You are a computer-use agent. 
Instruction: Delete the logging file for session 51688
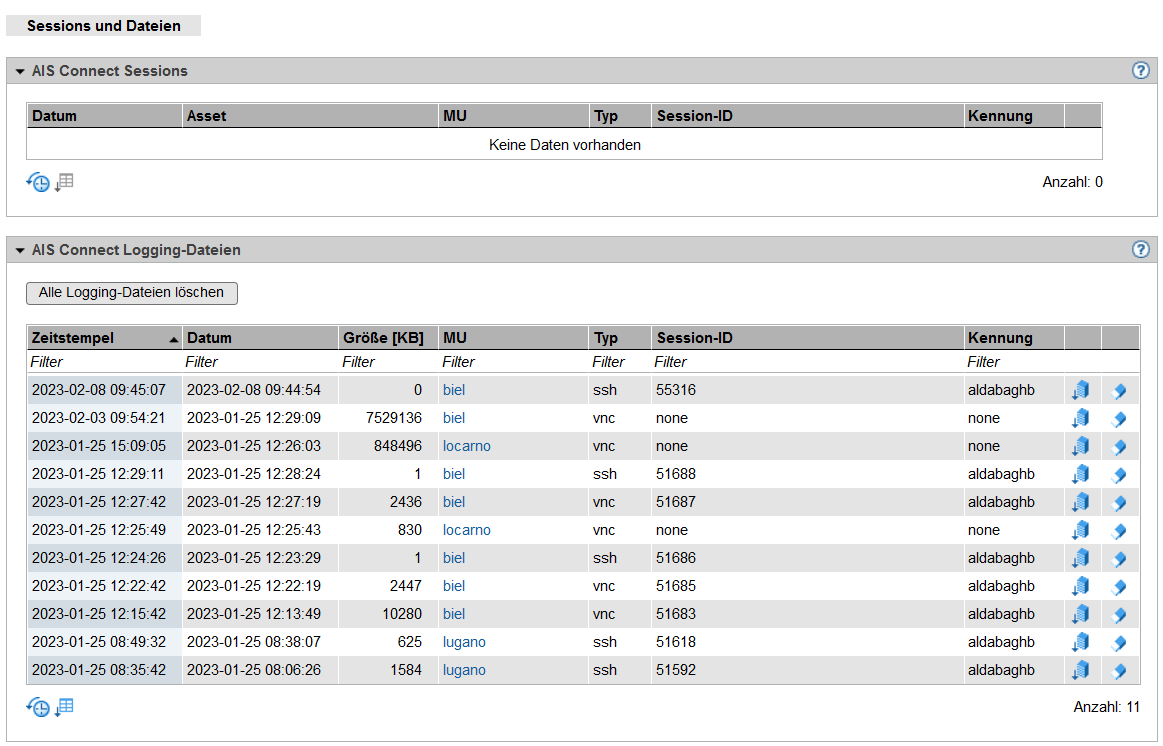pyautogui.click(x=1119, y=474)
